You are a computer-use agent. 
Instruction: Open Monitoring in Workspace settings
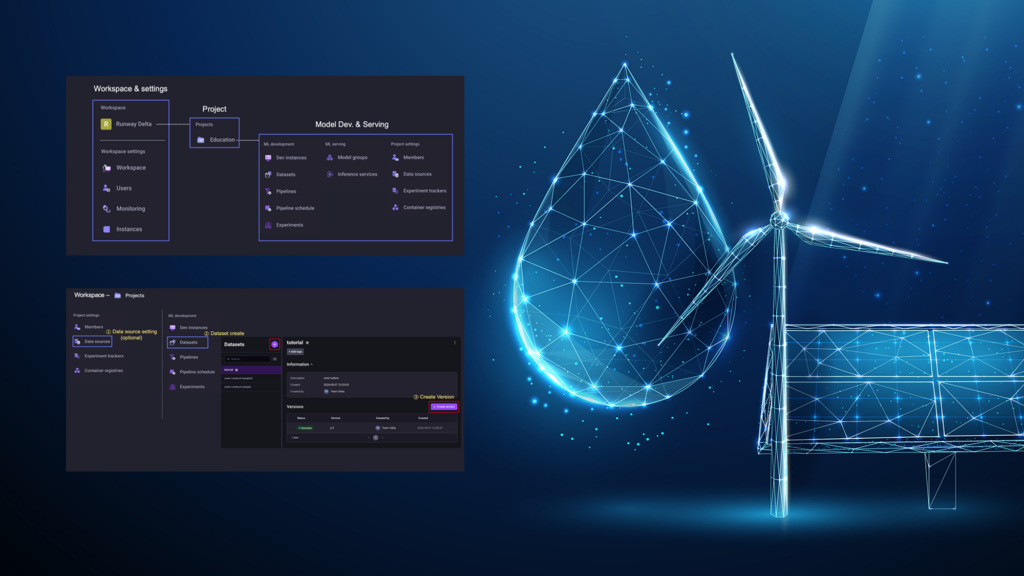[x=130, y=209]
